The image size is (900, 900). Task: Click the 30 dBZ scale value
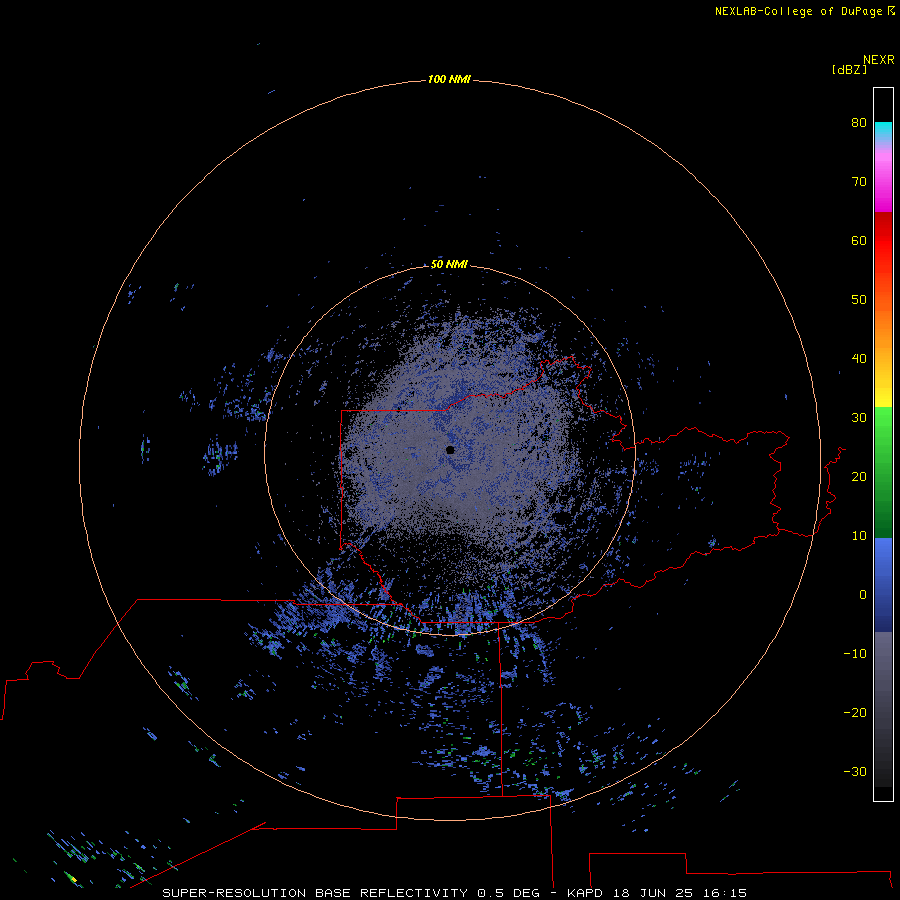click(859, 417)
